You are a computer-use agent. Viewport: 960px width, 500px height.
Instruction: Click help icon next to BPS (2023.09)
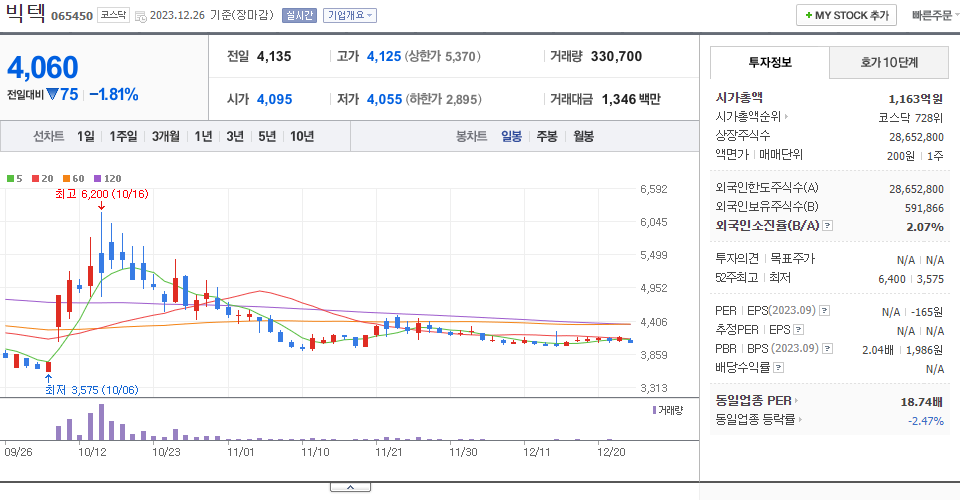click(827, 349)
